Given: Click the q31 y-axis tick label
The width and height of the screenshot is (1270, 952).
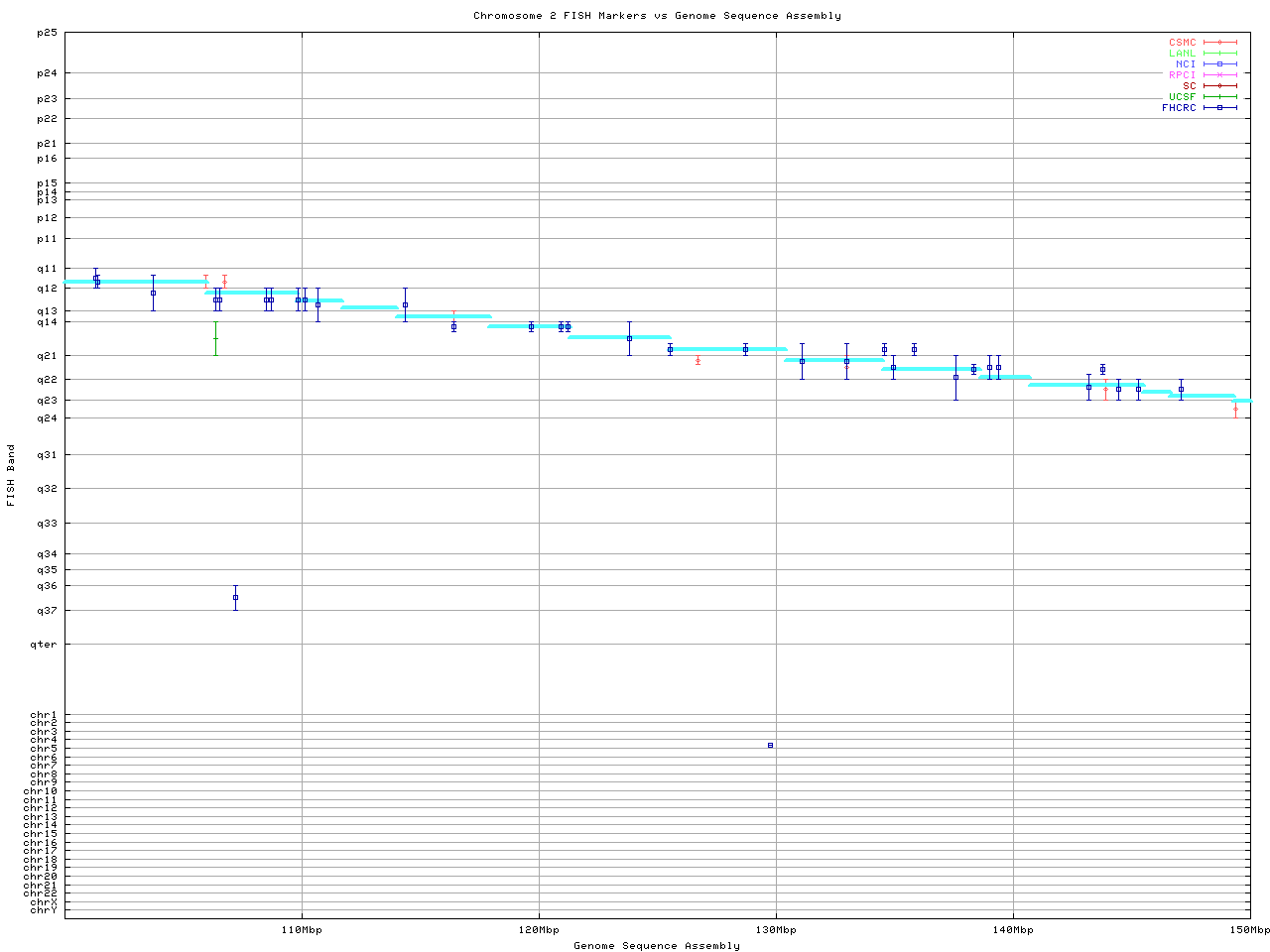Looking at the screenshot, I should [x=47, y=454].
